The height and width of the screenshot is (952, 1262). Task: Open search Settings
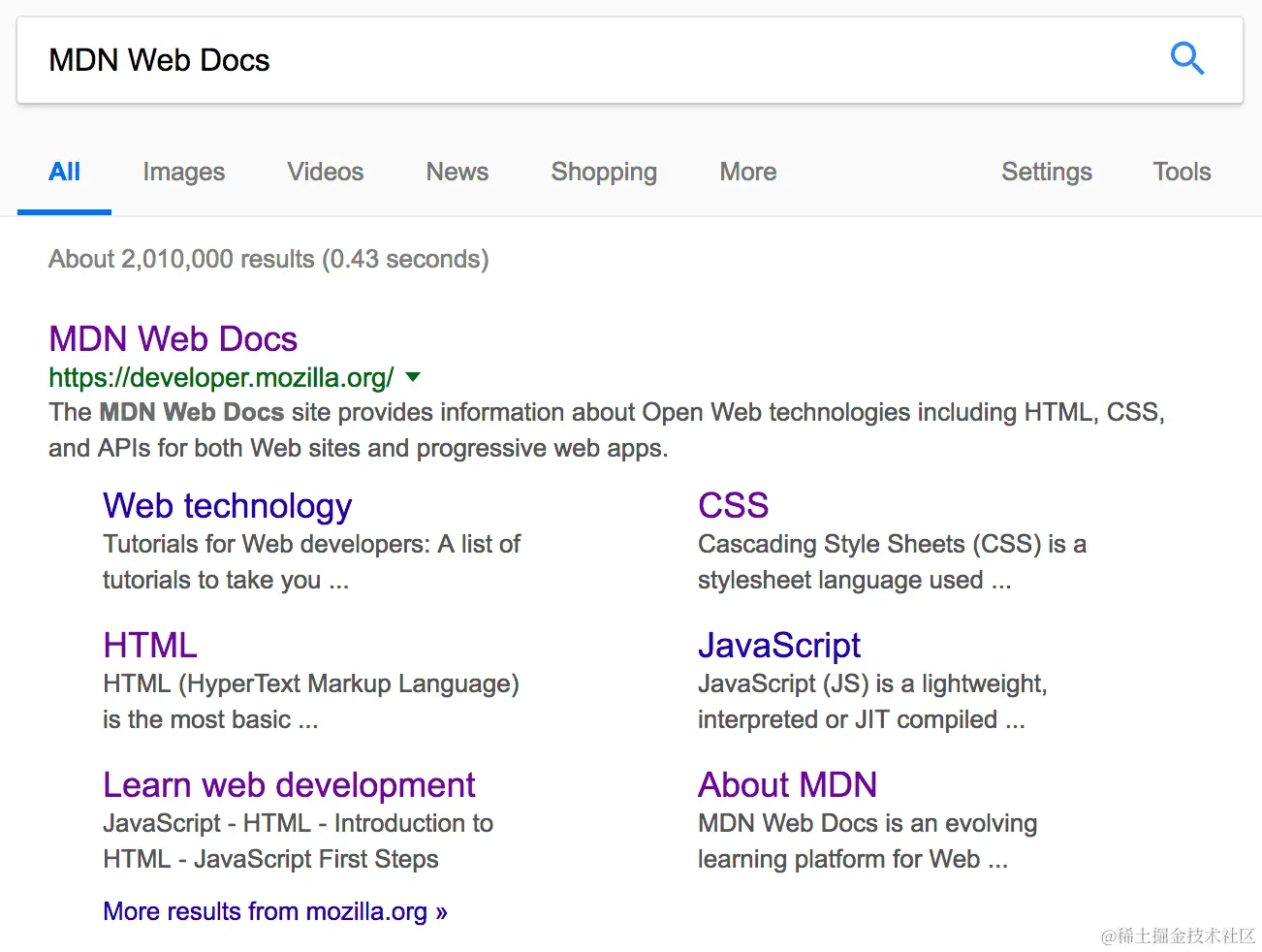1047,173
